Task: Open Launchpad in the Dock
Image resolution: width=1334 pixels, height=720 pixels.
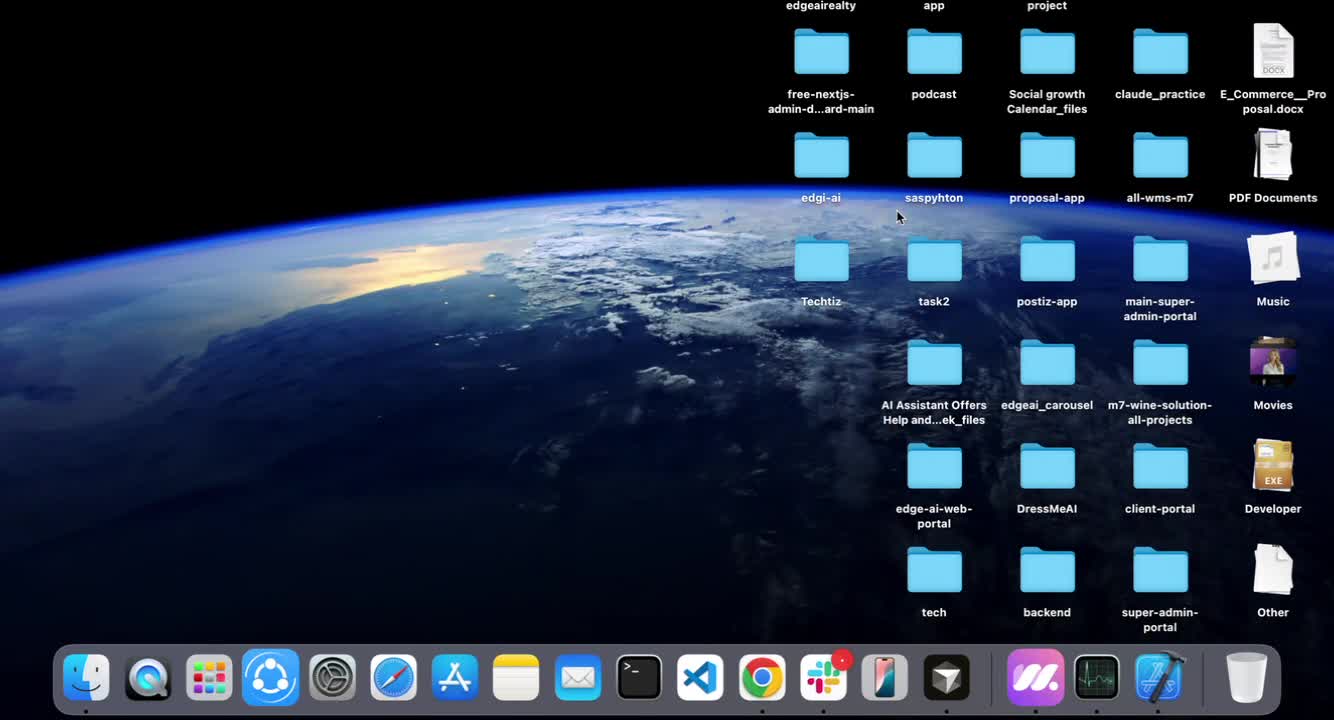Action: (x=209, y=678)
